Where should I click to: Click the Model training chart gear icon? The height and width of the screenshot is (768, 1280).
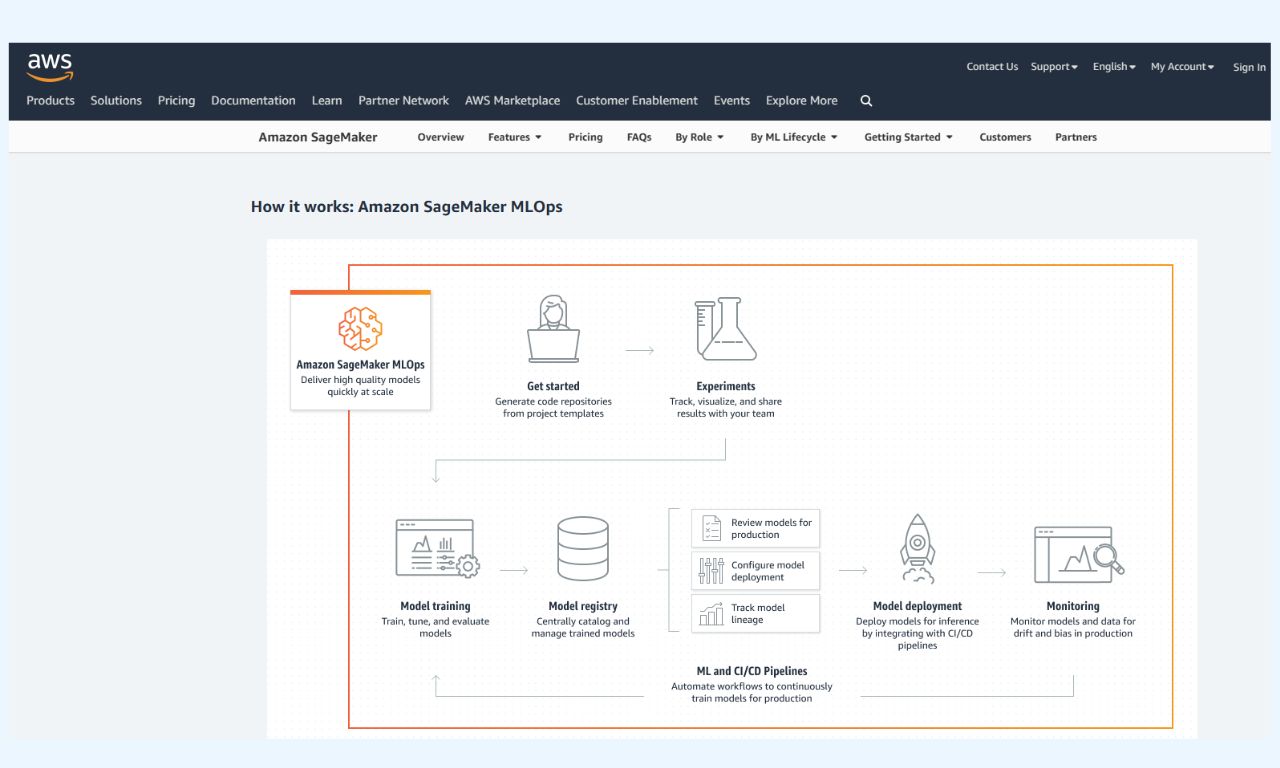(x=437, y=548)
